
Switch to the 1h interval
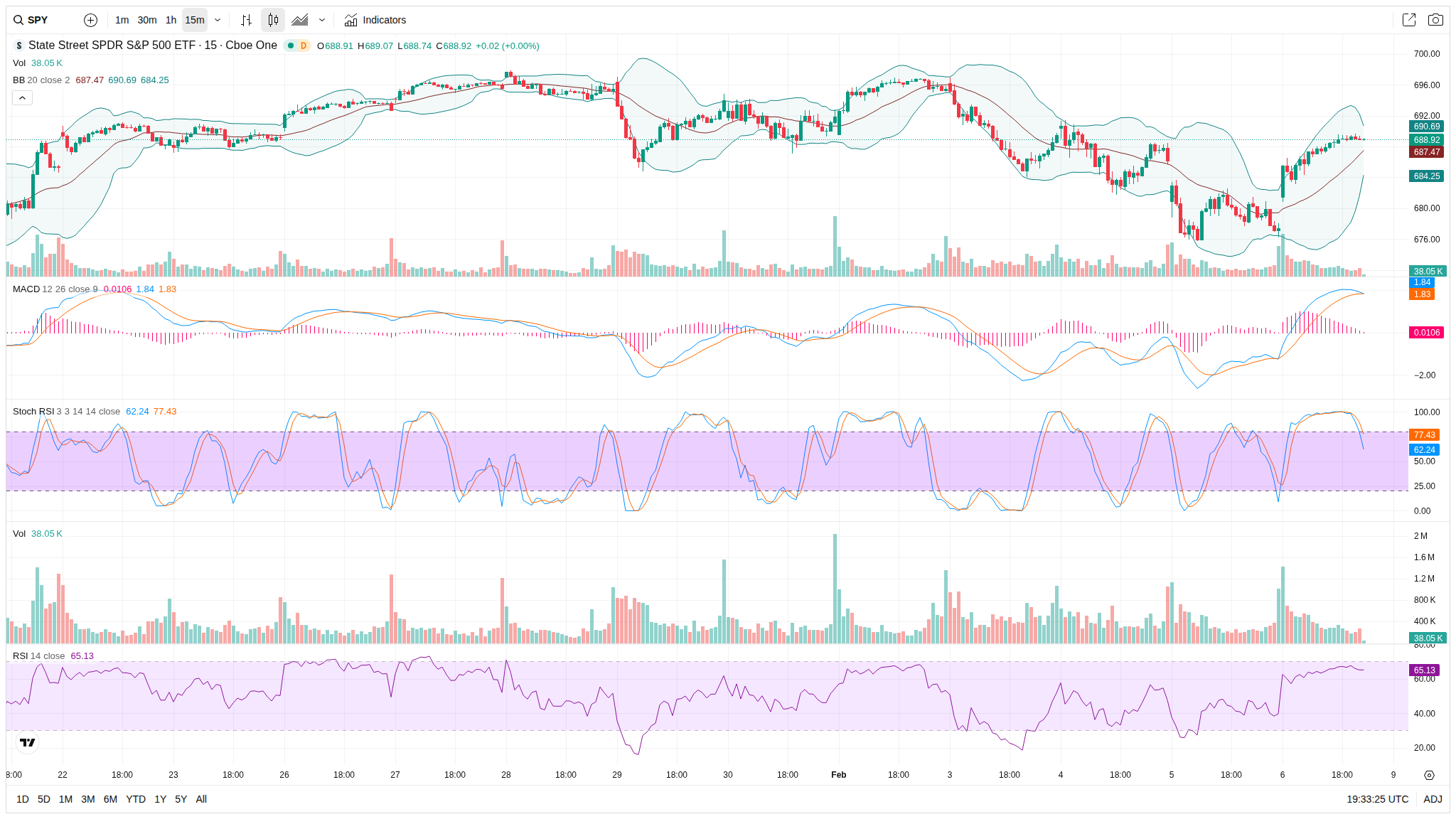click(171, 20)
